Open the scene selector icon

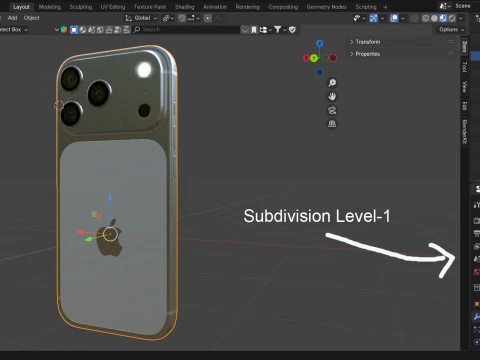[x=445, y=6]
